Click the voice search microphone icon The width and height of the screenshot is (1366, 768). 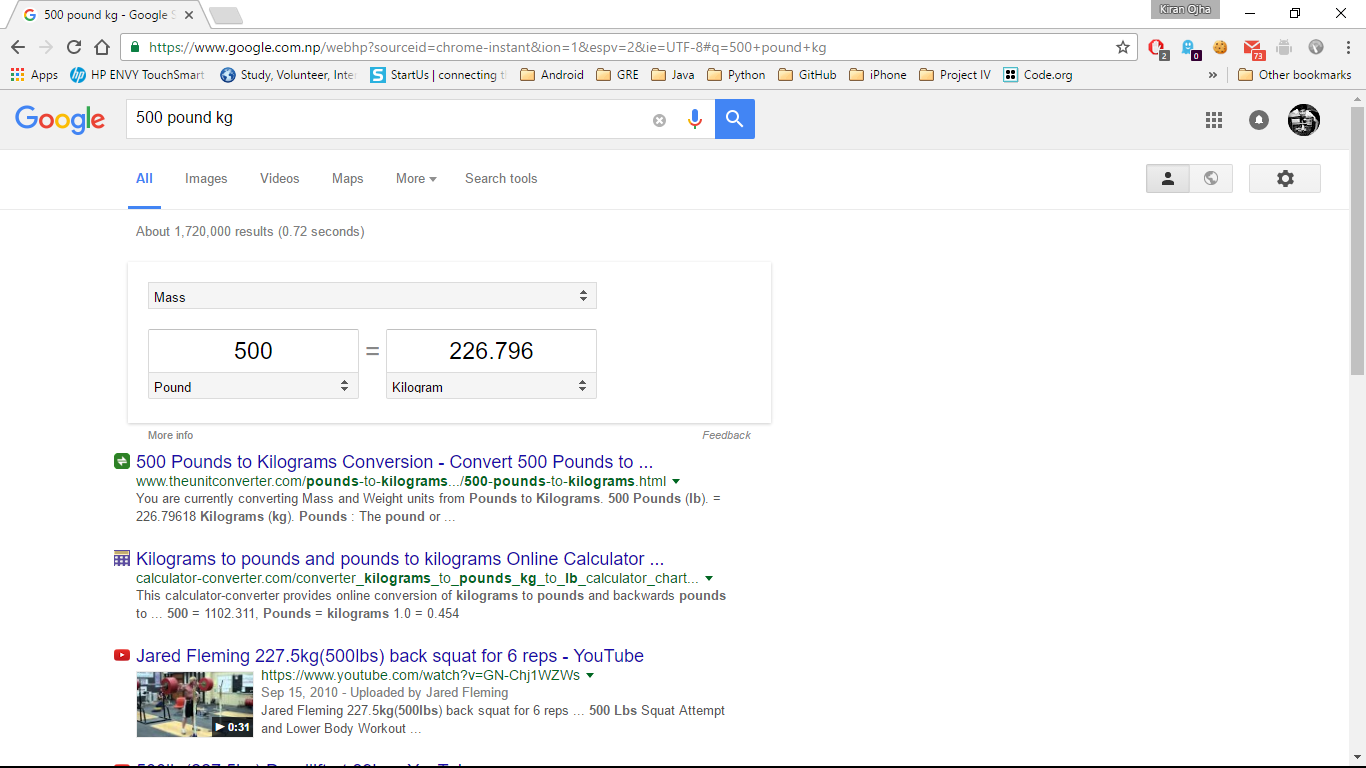[x=695, y=119]
